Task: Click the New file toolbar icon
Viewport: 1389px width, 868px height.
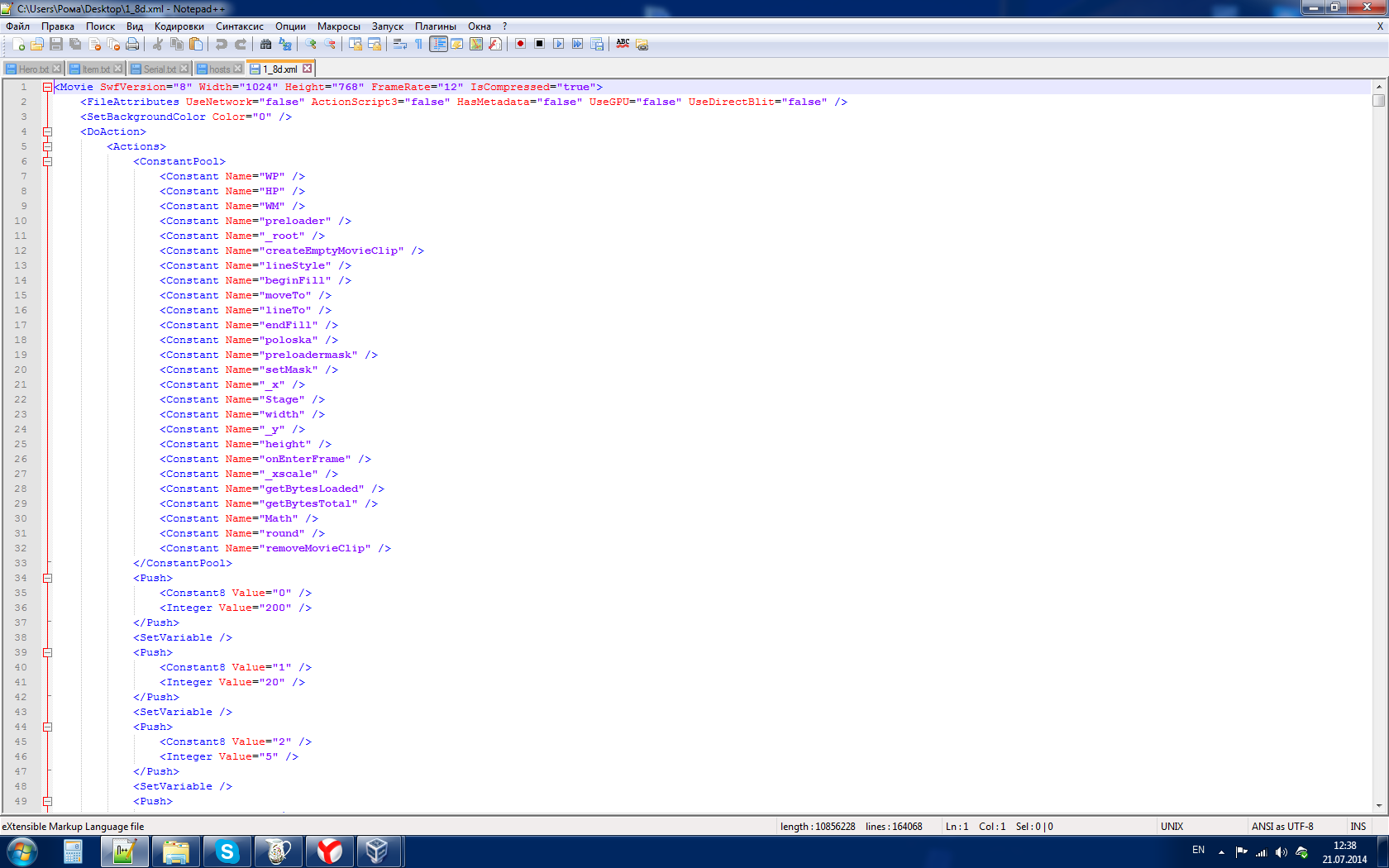Action: [18, 44]
